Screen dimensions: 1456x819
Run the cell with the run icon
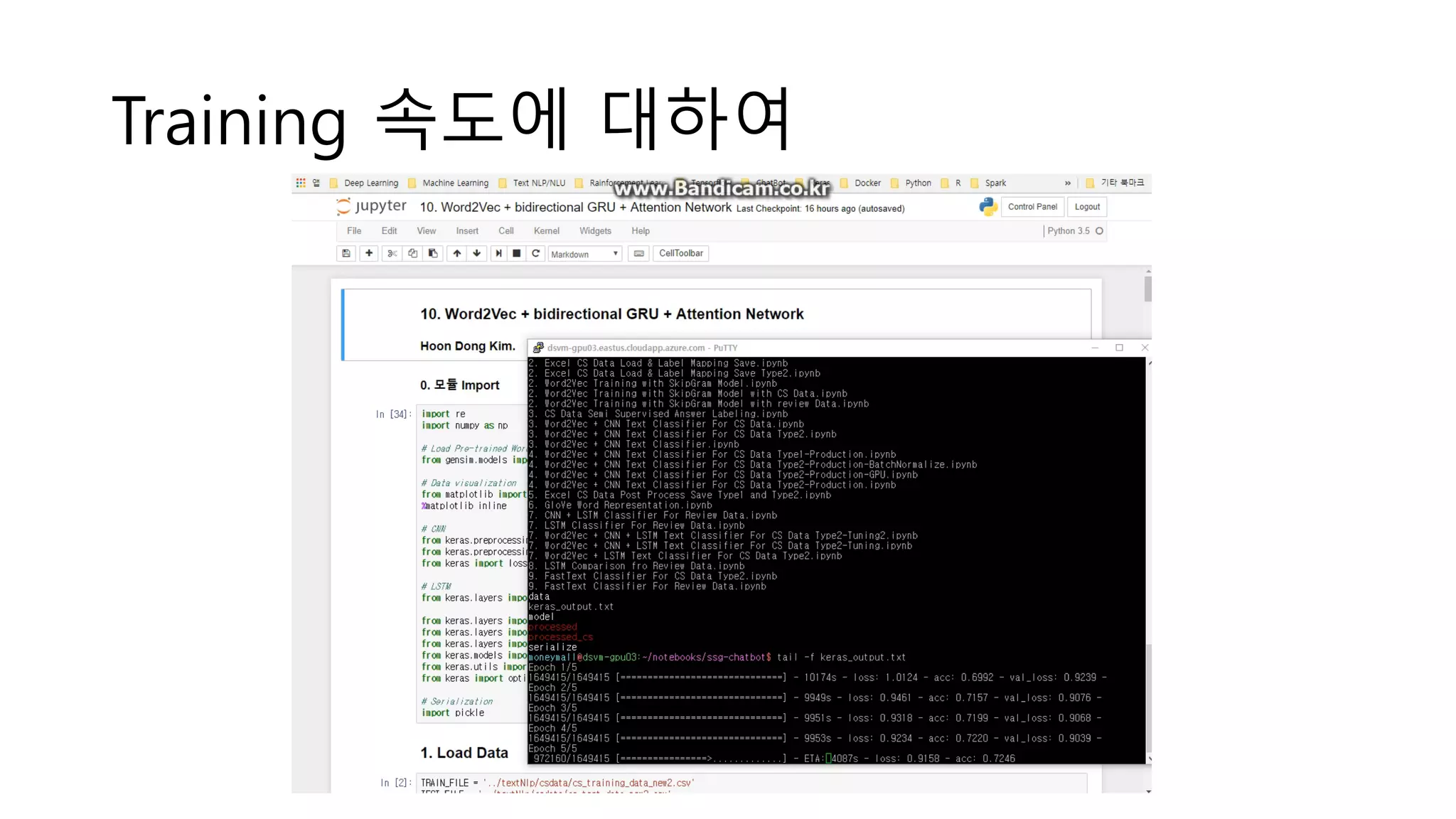pyautogui.click(x=498, y=253)
